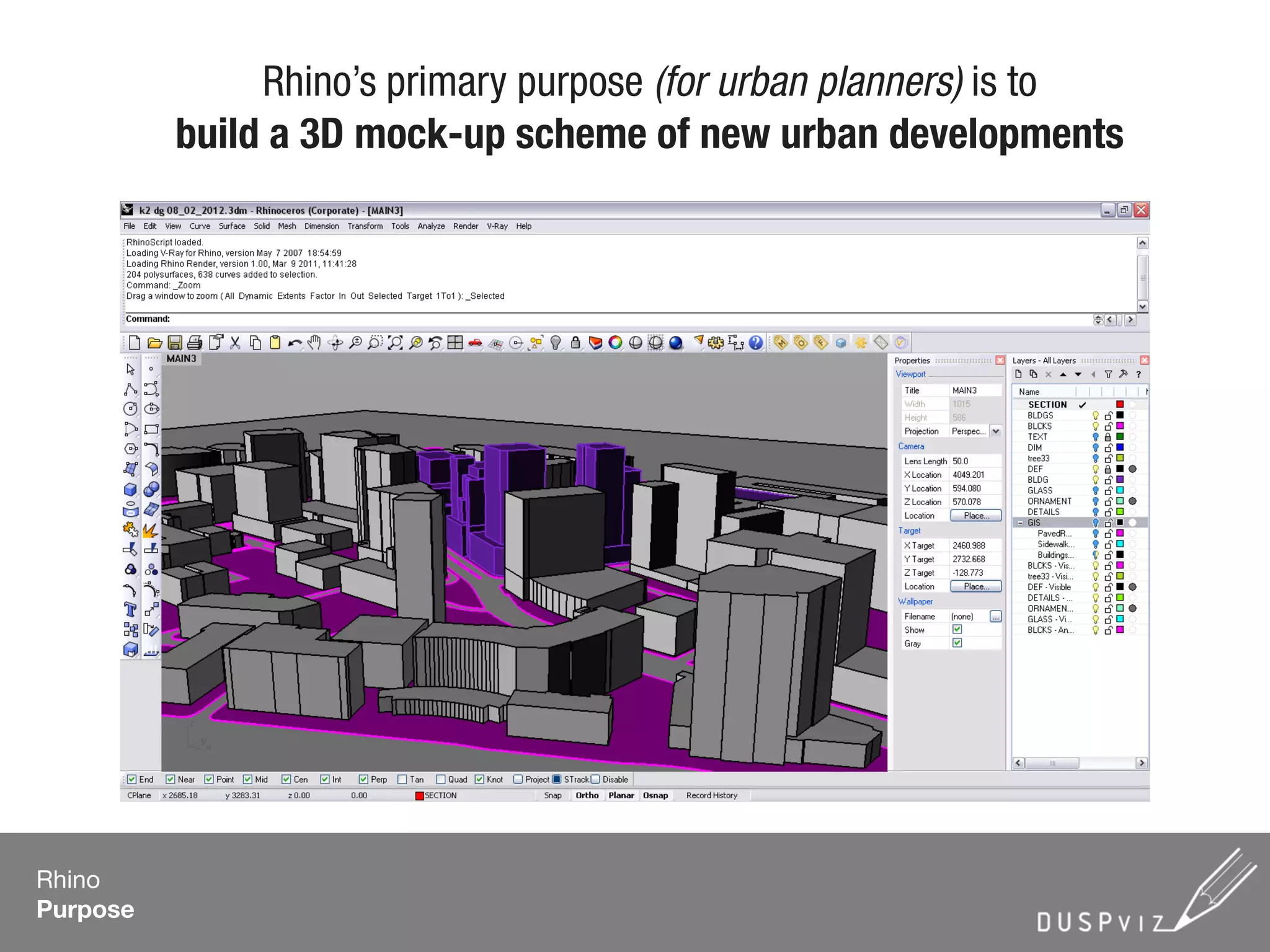
Task: Save the model with floppy icon
Action: coord(175,342)
